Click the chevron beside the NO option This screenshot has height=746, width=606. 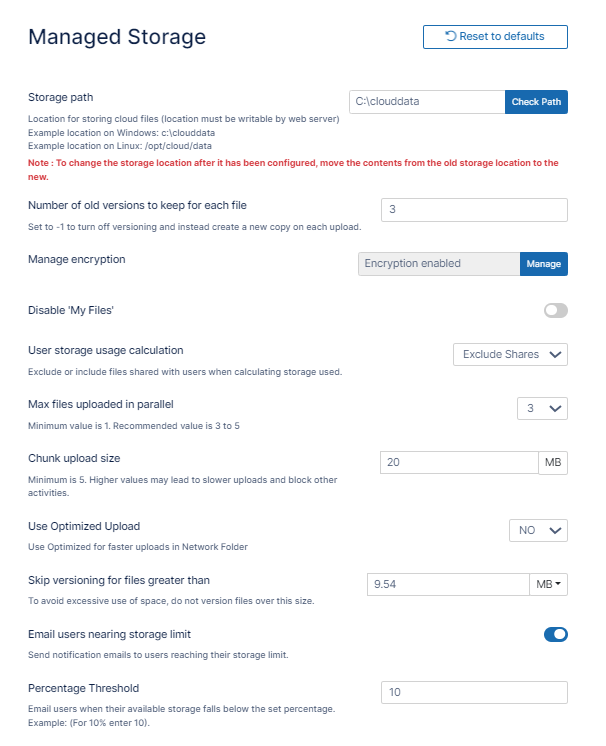point(556,530)
